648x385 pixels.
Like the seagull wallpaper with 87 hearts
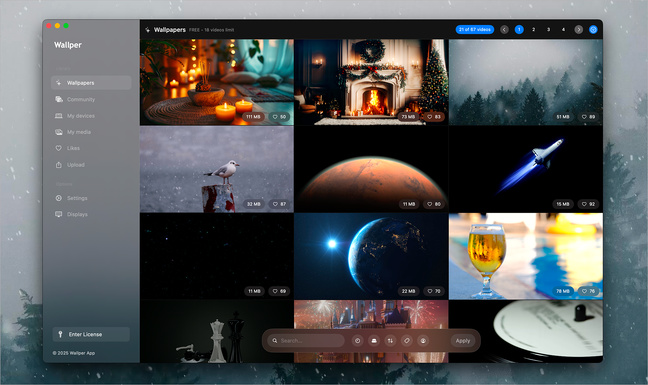point(279,204)
